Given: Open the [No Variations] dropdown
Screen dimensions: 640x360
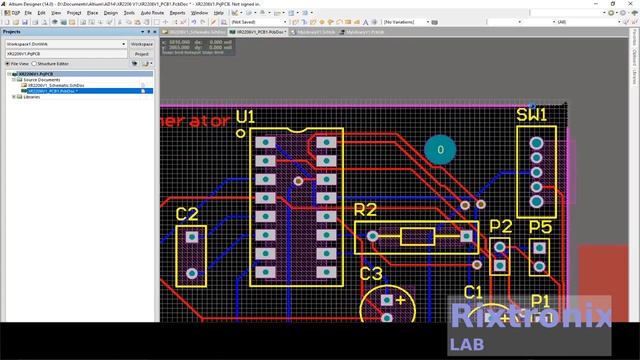Looking at the screenshot, I should click(x=428, y=22).
